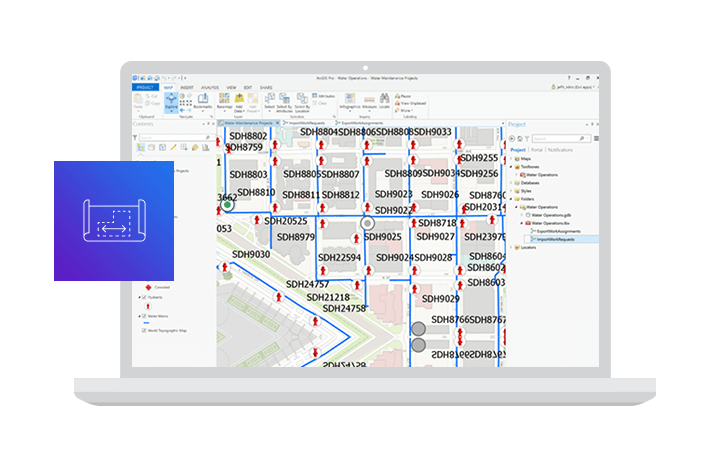Screen dimensions: 720x460
Task: Collapse the Toolboxes node
Action: (511, 167)
